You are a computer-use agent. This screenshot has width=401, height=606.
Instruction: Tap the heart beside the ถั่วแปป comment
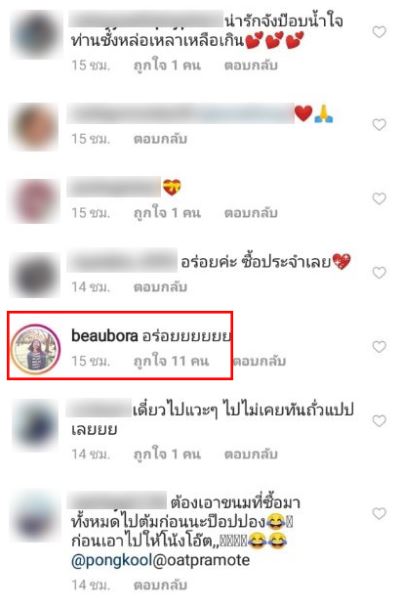pyautogui.click(x=379, y=421)
